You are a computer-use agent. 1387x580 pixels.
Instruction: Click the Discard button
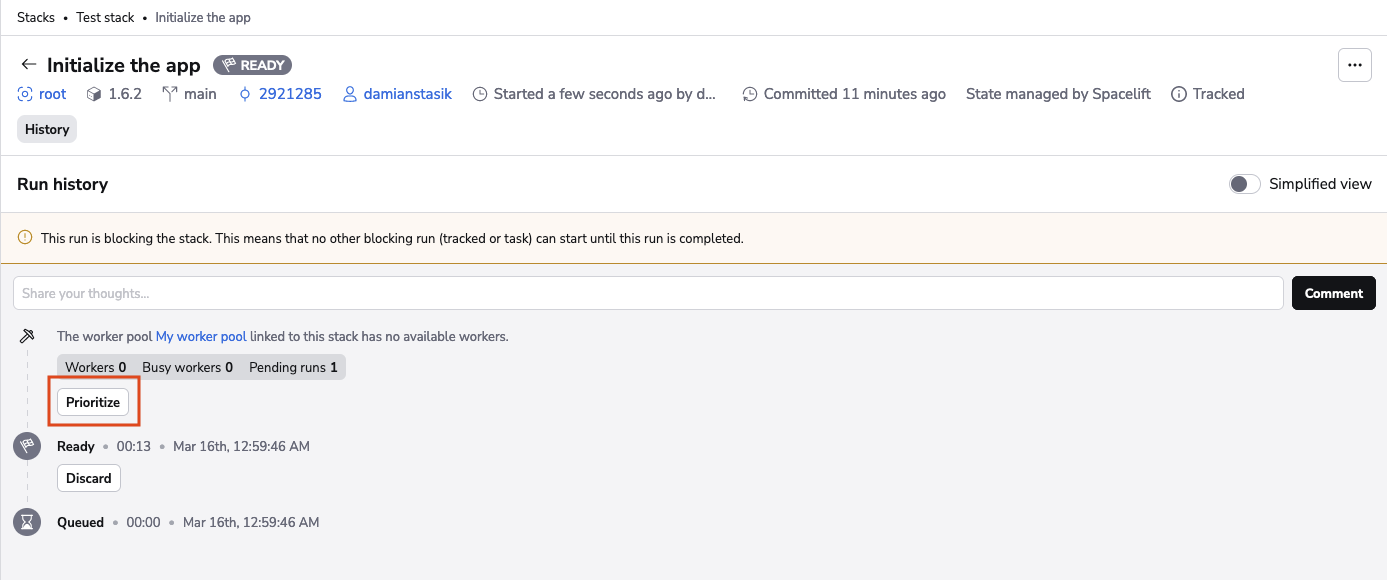[89, 478]
